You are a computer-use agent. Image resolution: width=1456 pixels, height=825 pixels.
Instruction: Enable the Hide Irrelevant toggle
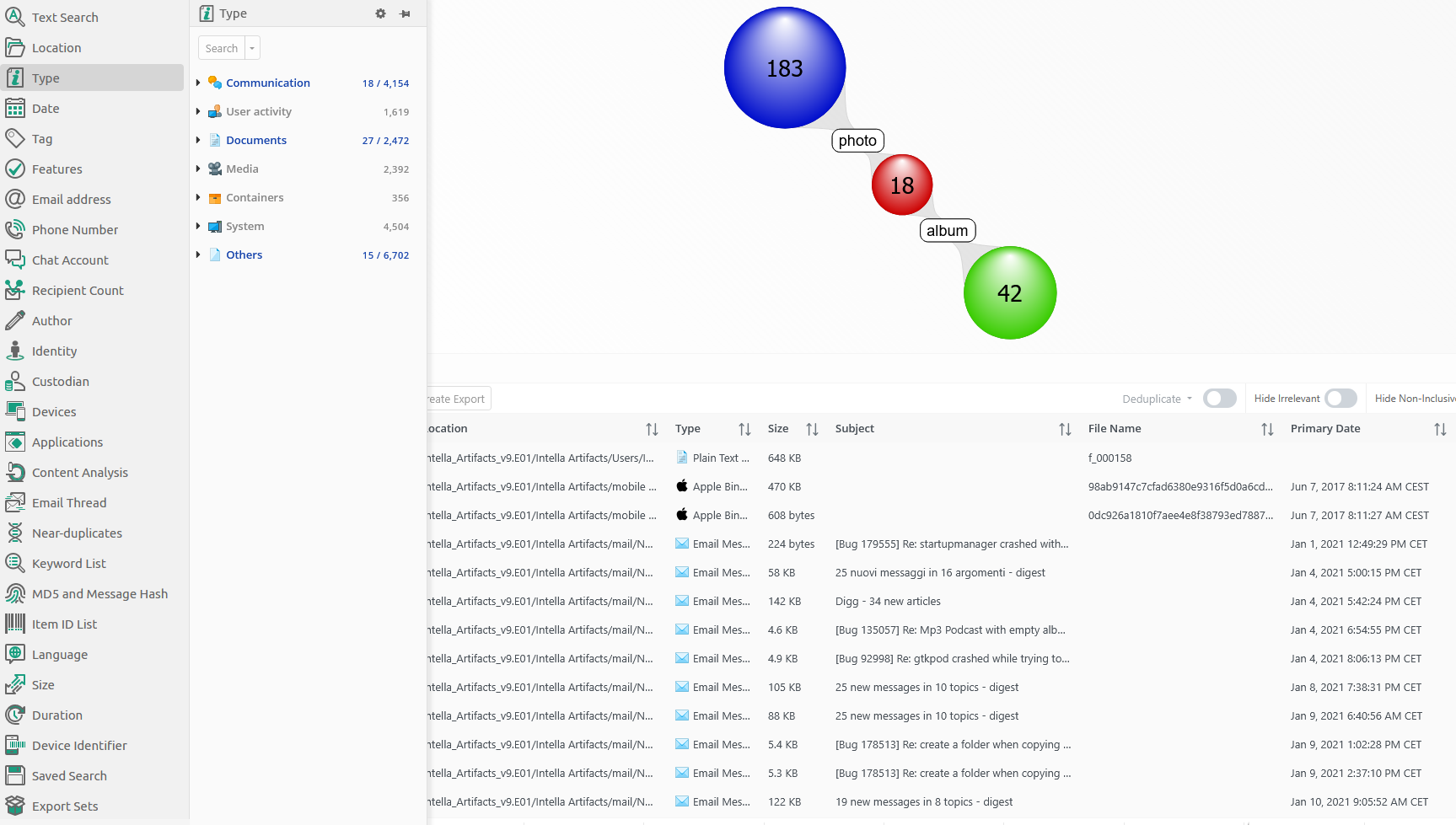1340,399
